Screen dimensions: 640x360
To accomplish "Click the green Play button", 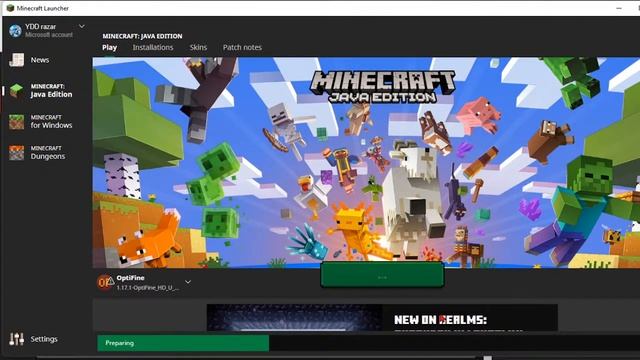I will click(382, 275).
